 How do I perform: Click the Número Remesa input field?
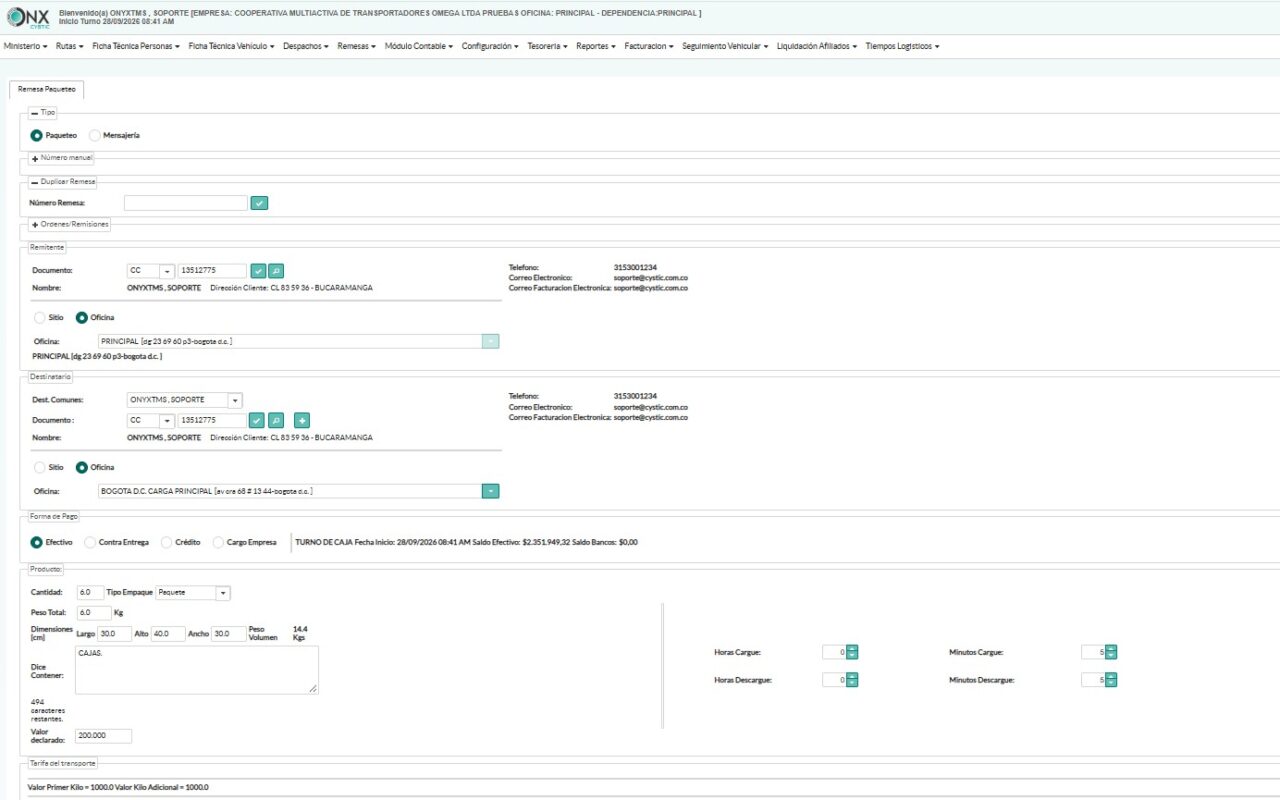tap(185, 203)
